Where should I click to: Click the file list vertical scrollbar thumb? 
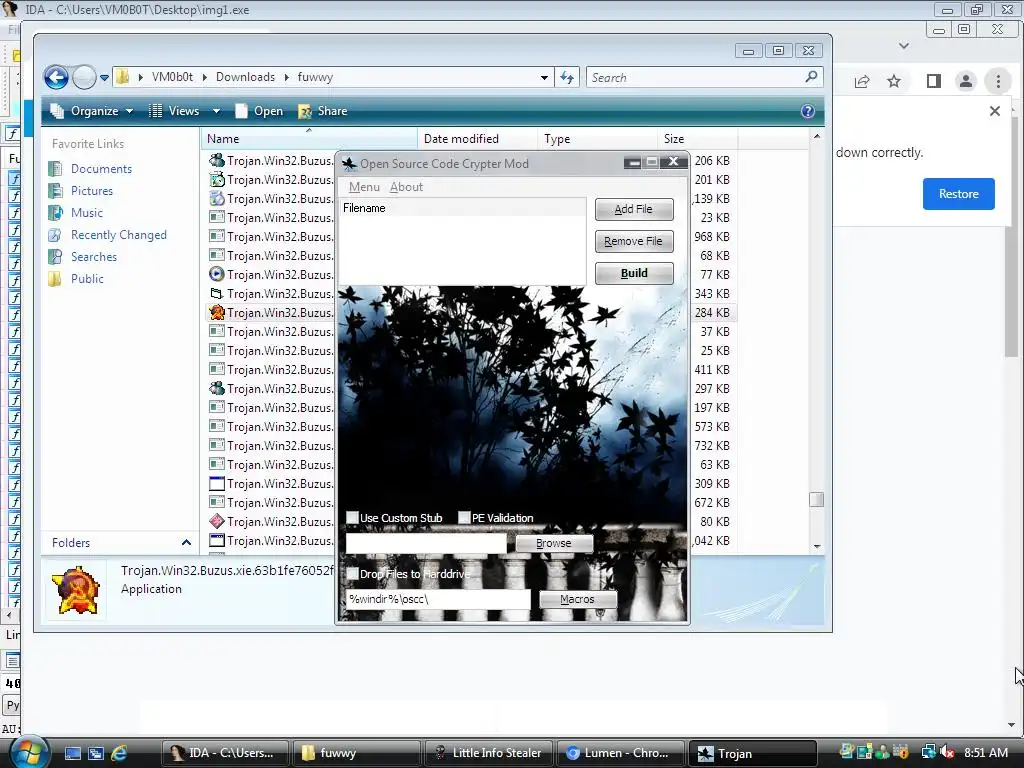point(816,500)
